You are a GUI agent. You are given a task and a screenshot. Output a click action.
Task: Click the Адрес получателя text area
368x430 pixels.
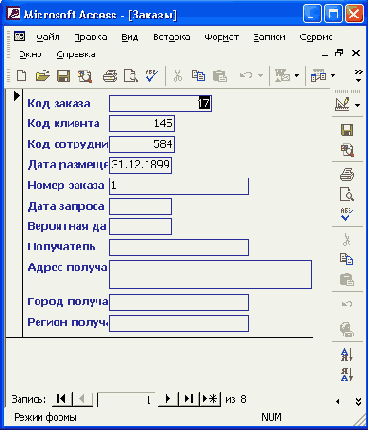coord(210,274)
